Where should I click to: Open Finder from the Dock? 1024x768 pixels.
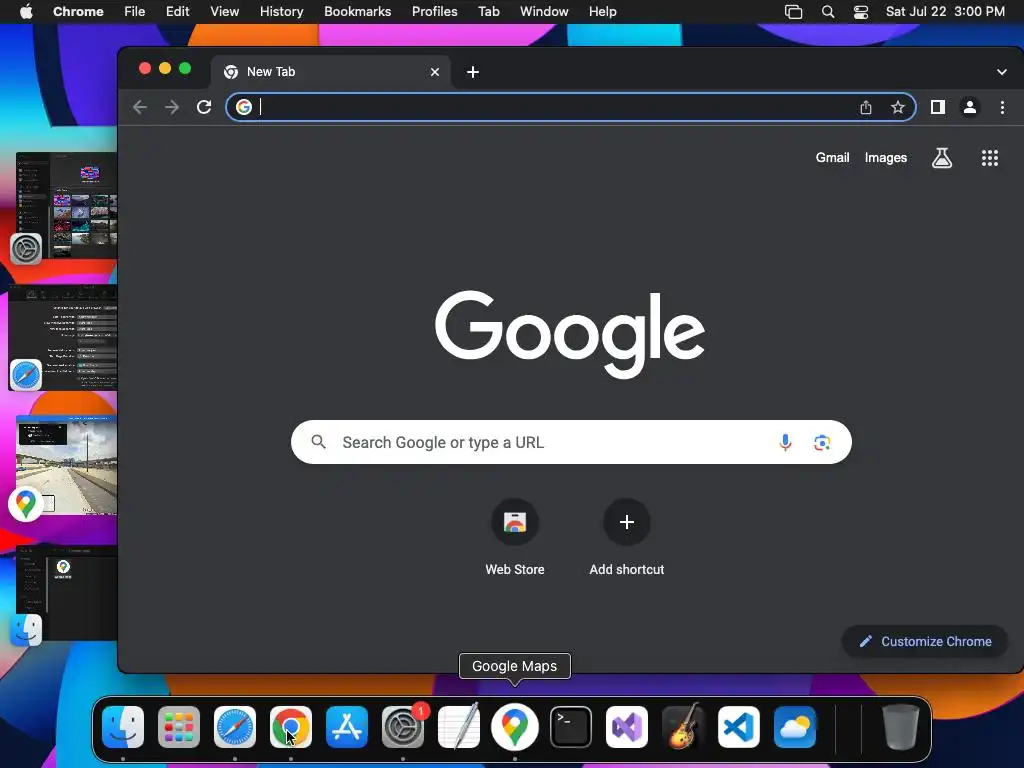pyautogui.click(x=123, y=727)
